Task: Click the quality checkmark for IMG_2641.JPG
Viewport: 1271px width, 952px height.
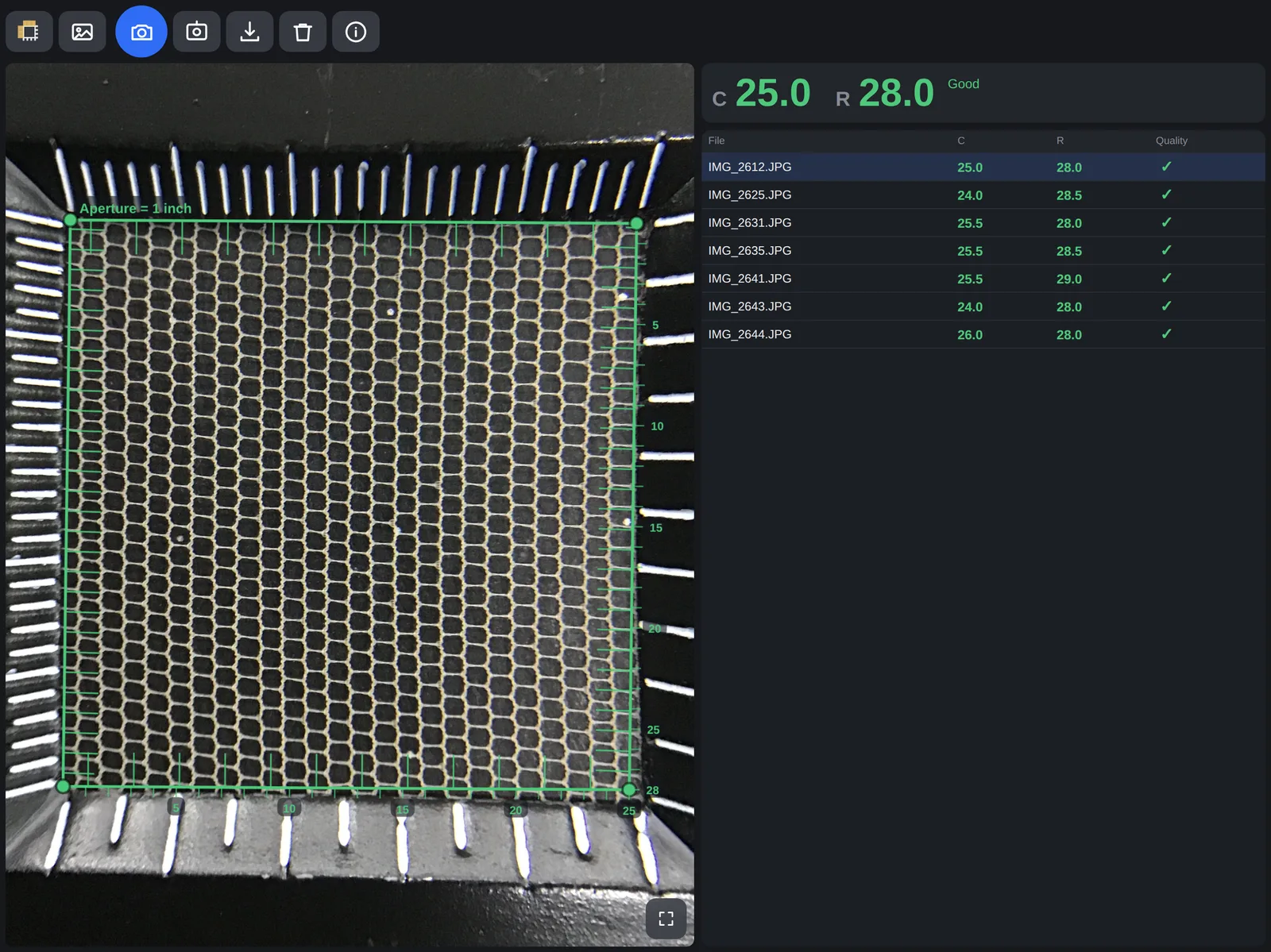Action: (x=1166, y=278)
